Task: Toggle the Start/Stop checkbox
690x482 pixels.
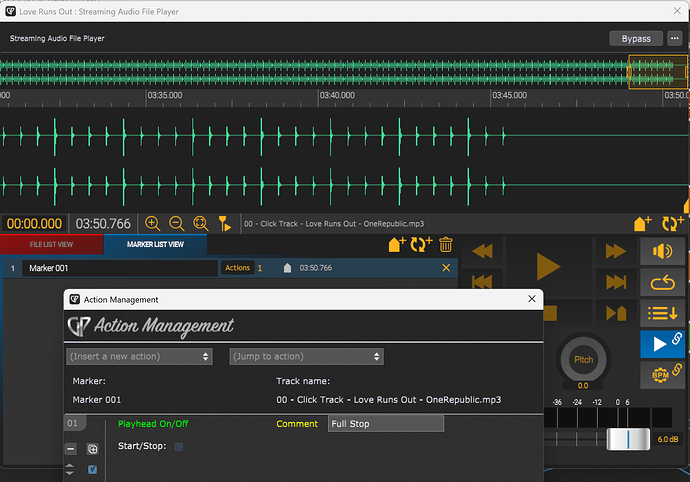Action: (x=179, y=446)
